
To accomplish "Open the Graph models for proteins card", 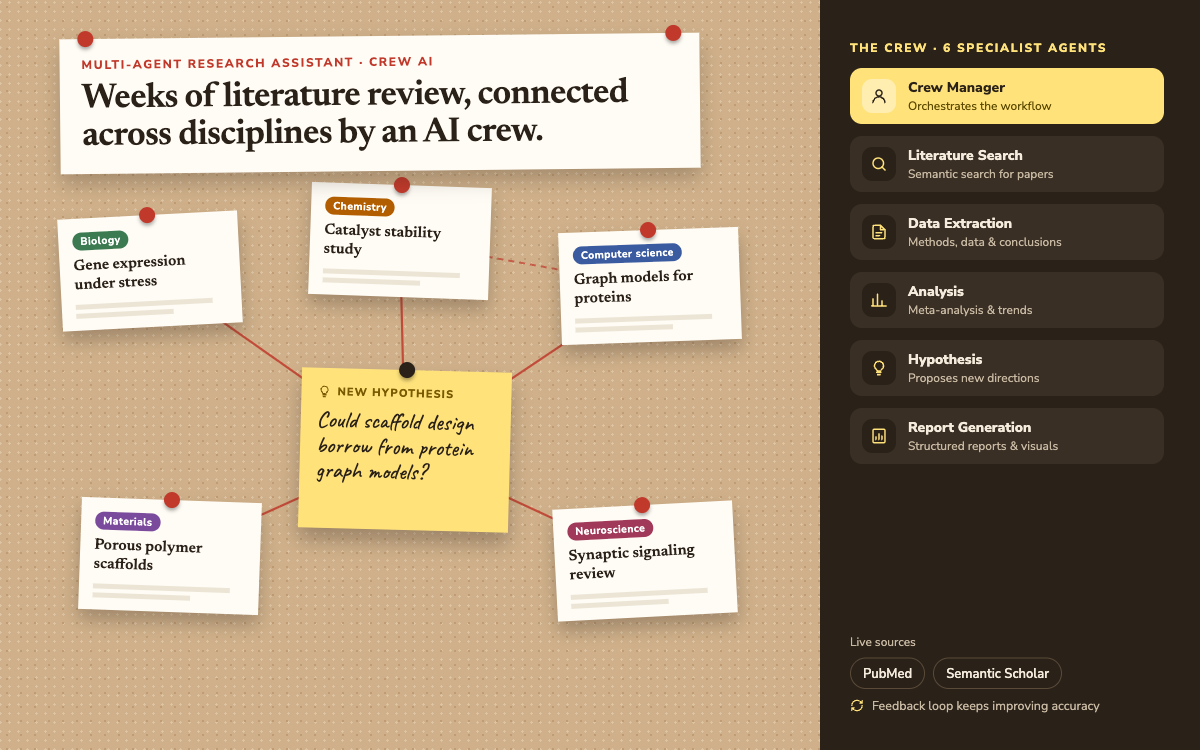I will click(x=649, y=286).
